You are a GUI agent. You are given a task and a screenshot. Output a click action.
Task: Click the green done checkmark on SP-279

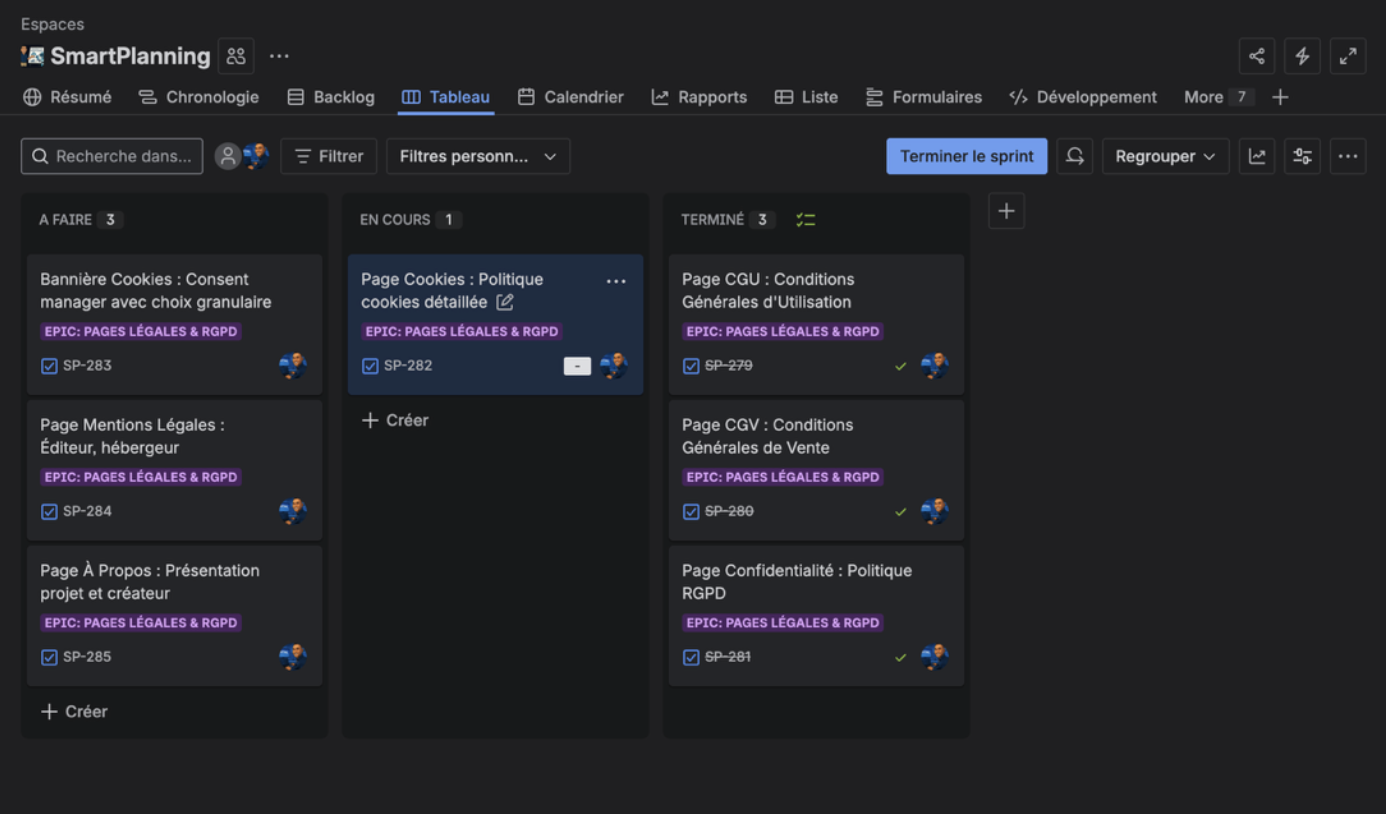[x=900, y=366]
